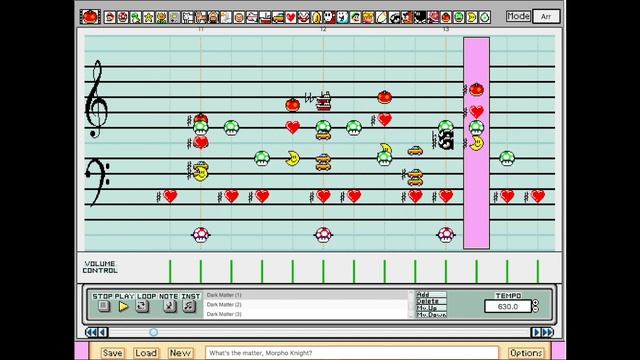The height and width of the screenshot is (360, 640).
Task: Click the Save button
Action: tap(112, 353)
